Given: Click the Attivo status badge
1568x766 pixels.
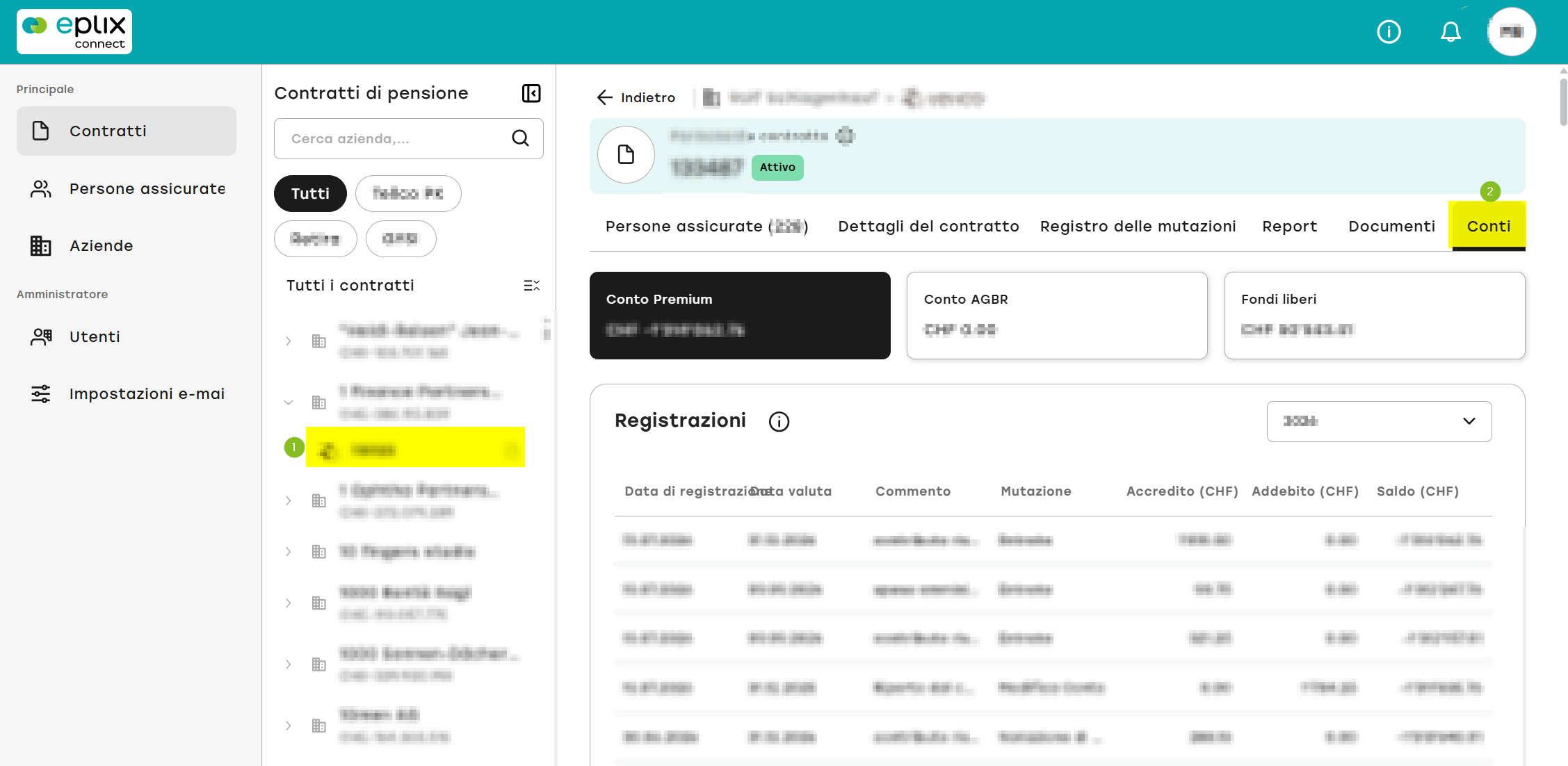Looking at the screenshot, I should pyautogui.click(x=777, y=167).
